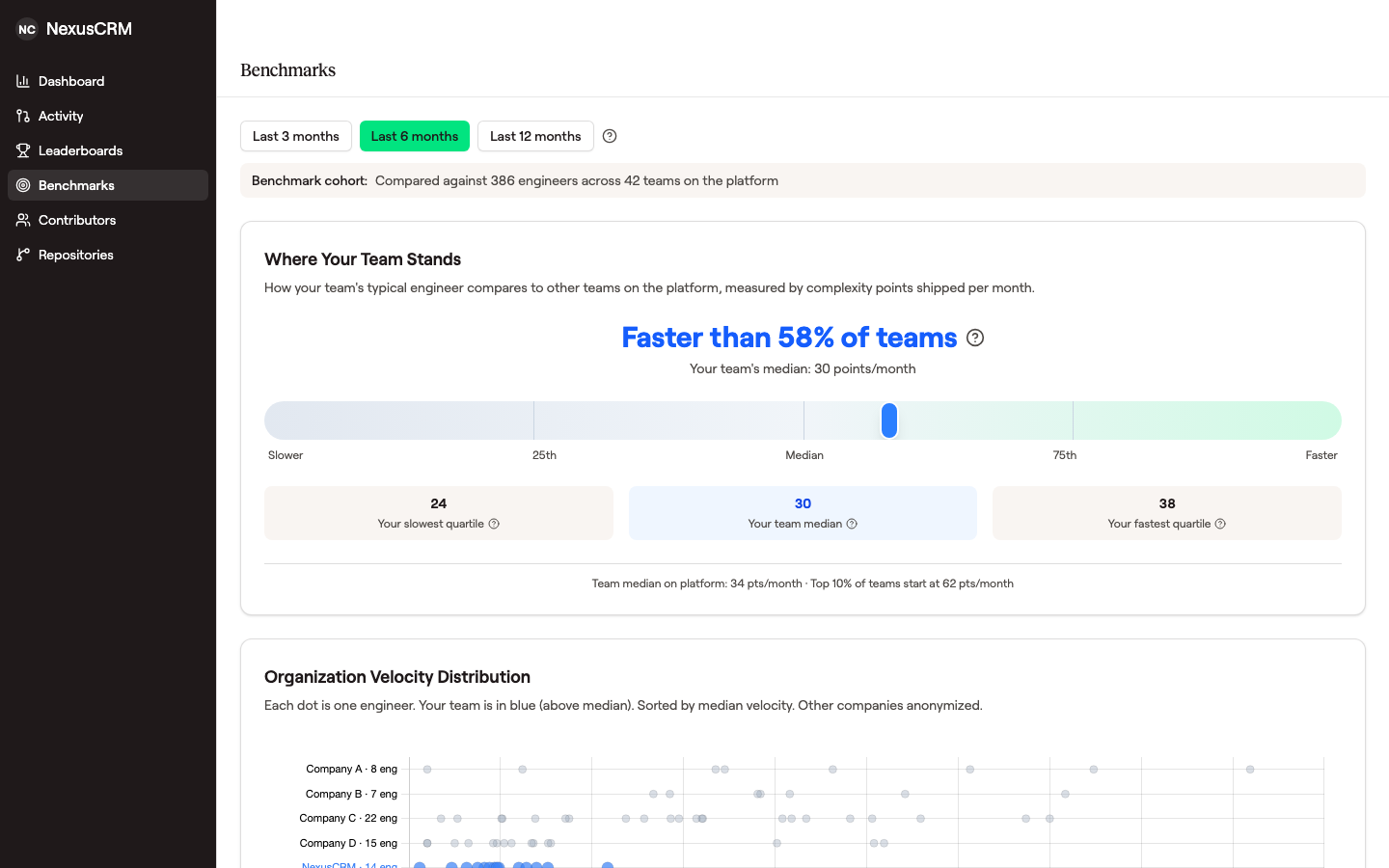Image resolution: width=1389 pixels, height=868 pixels.
Task: Click the 75th percentile label
Action: click(1065, 455)
